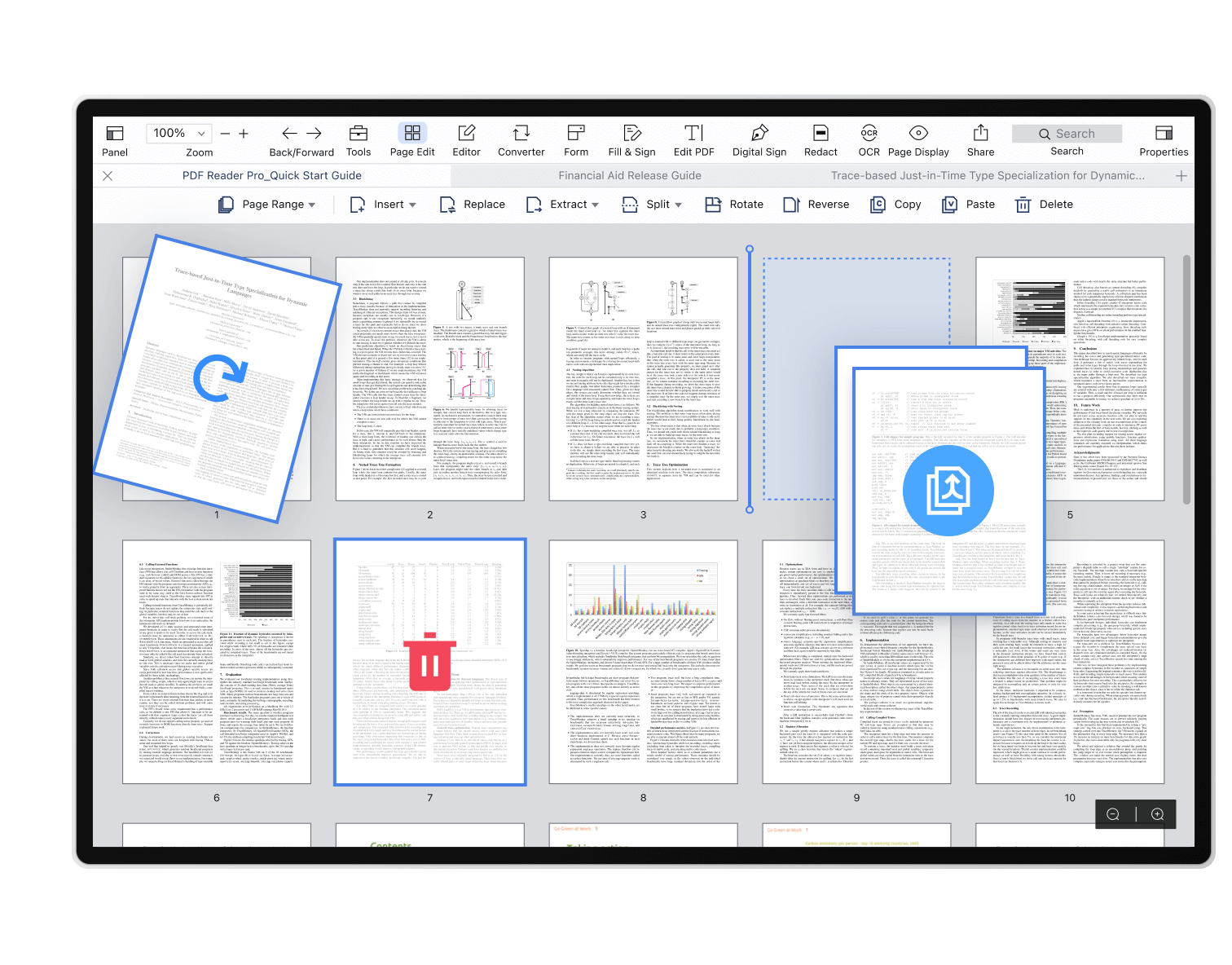Toggle Page Edit mode
This screenshot has height=965, width=1232.
point(412,134)
